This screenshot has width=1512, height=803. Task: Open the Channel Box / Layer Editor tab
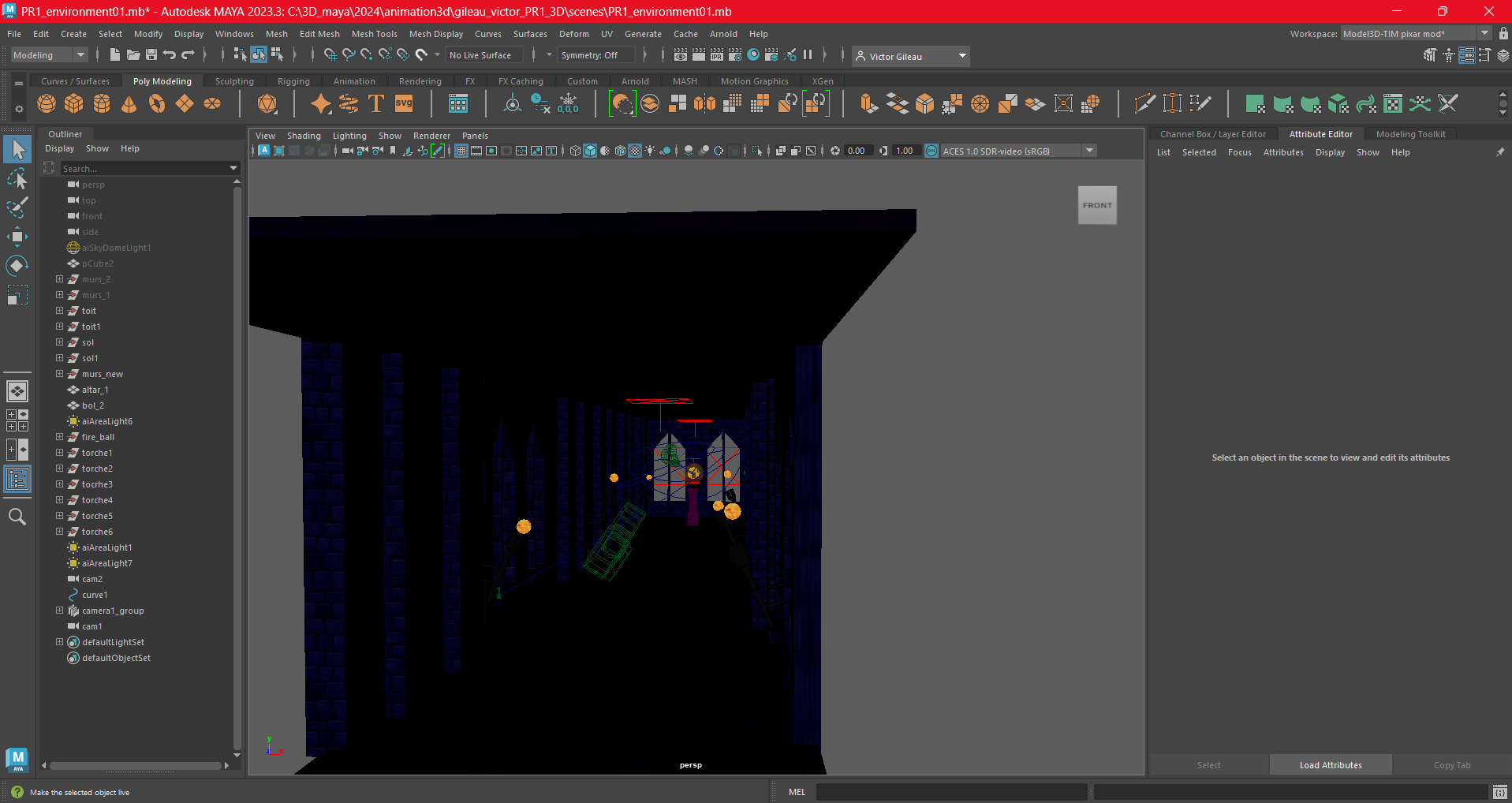1212,134
